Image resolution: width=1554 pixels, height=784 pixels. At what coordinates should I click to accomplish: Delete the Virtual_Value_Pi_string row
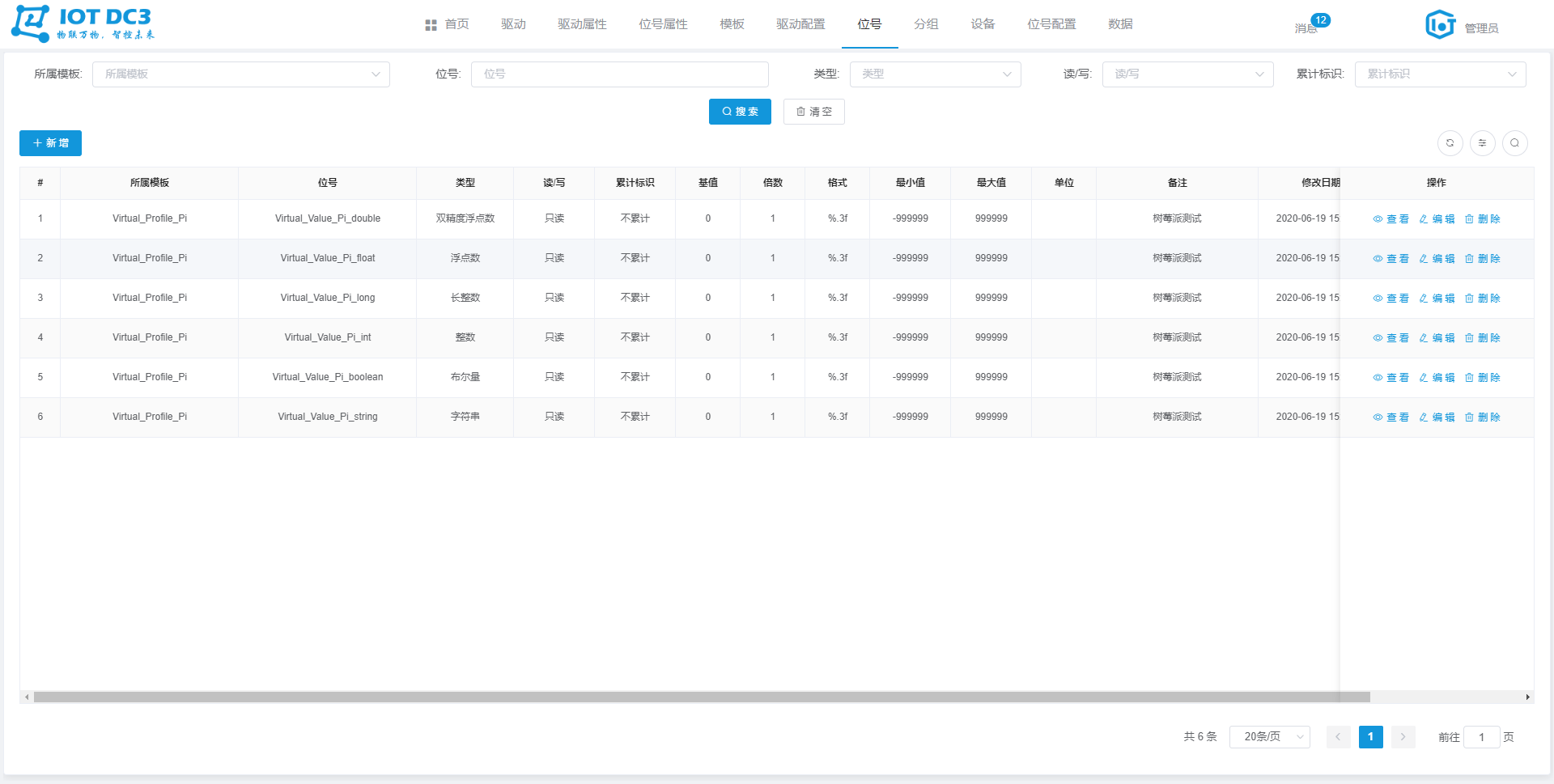pos(1482,417)
